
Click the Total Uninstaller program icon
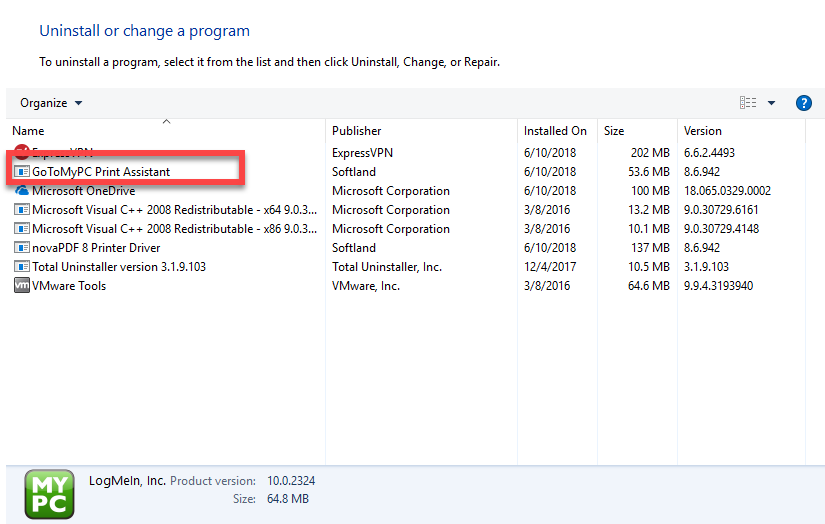(x=22, y=266)
